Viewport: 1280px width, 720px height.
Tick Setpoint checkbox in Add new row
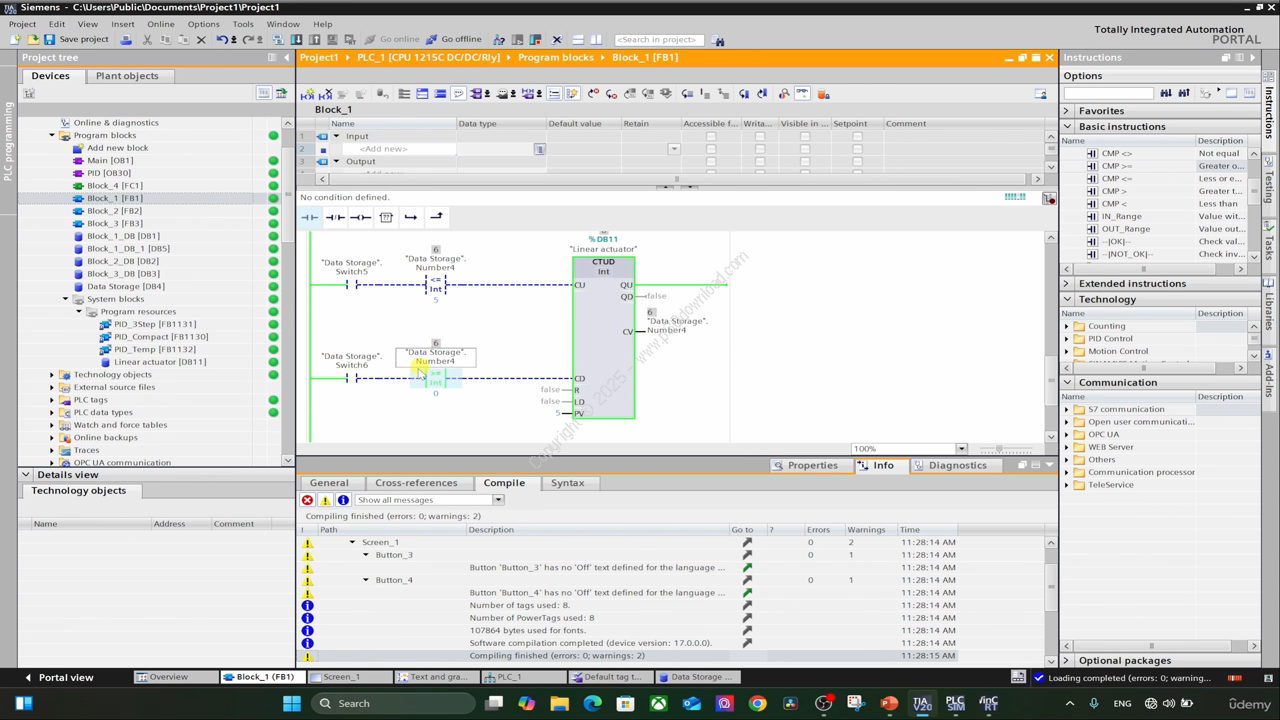tap(857, 149)
